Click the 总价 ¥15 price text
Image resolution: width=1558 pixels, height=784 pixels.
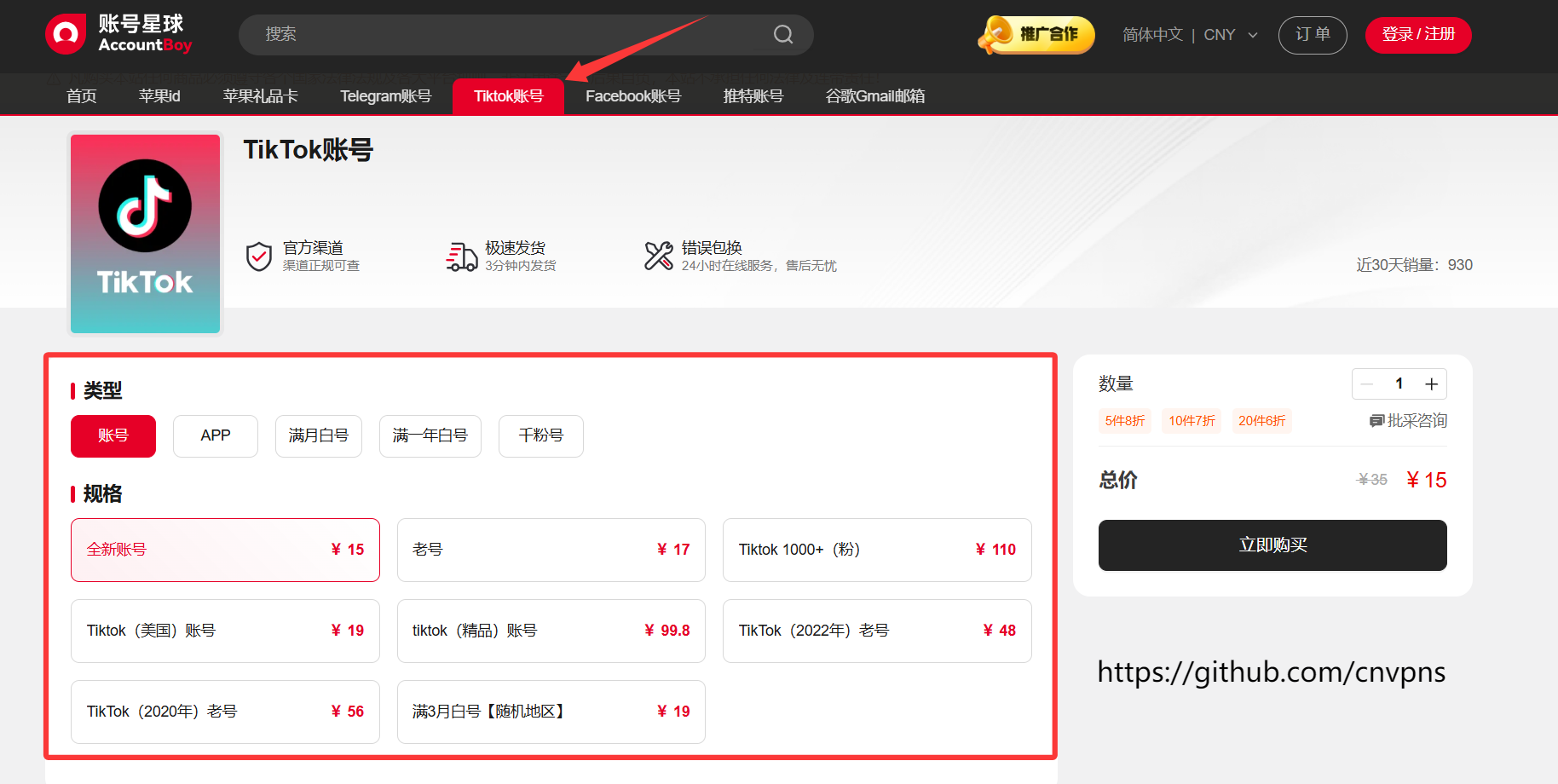coord(1427,481)
